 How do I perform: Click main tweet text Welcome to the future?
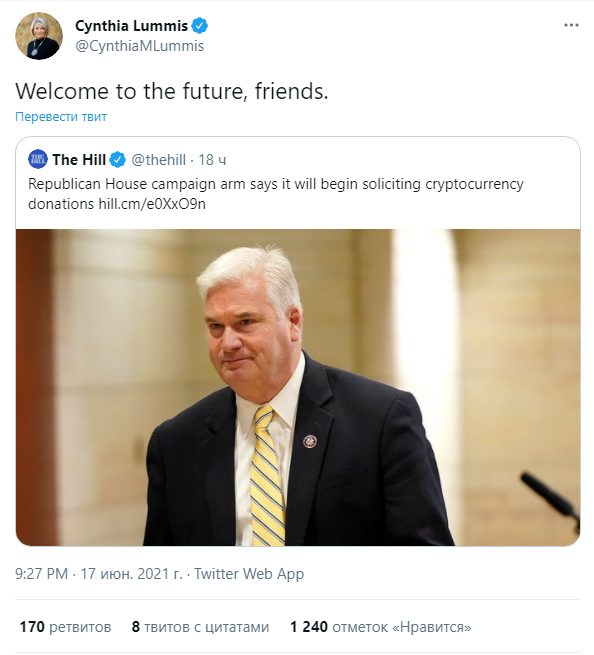tap(172, 91)
